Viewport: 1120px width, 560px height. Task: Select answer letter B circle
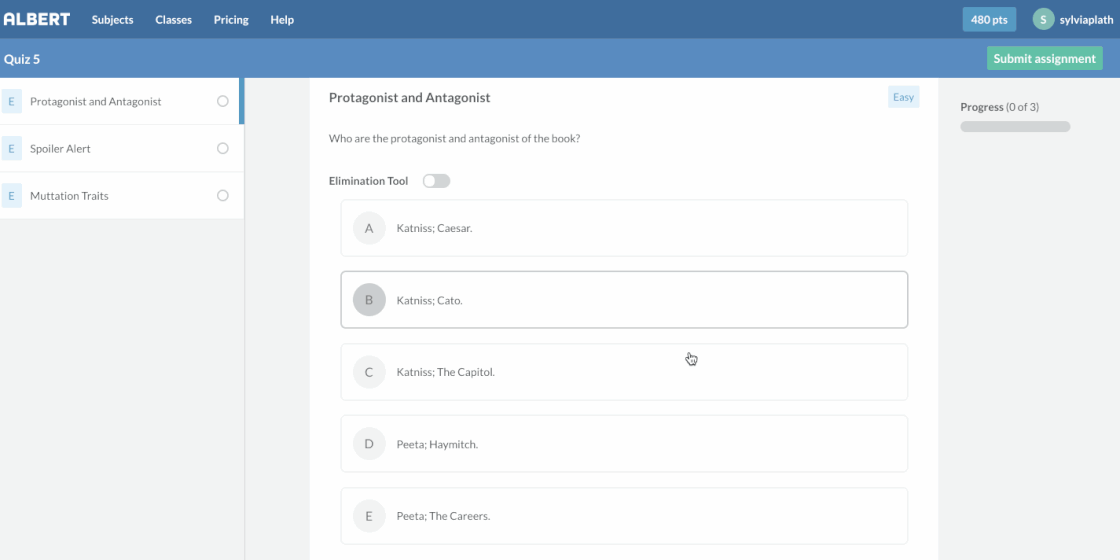click(369, 300)
